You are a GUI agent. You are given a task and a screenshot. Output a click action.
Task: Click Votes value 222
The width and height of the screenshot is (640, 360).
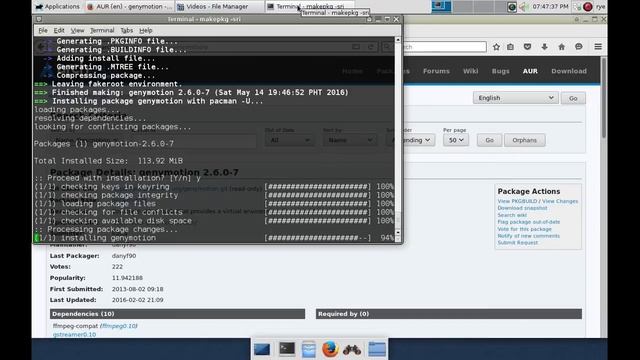click(117, 267)
